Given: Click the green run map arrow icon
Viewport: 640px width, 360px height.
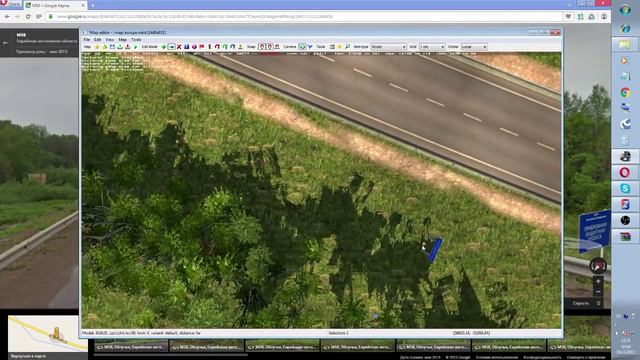Looking at the screenshot, I should [135, 47].
